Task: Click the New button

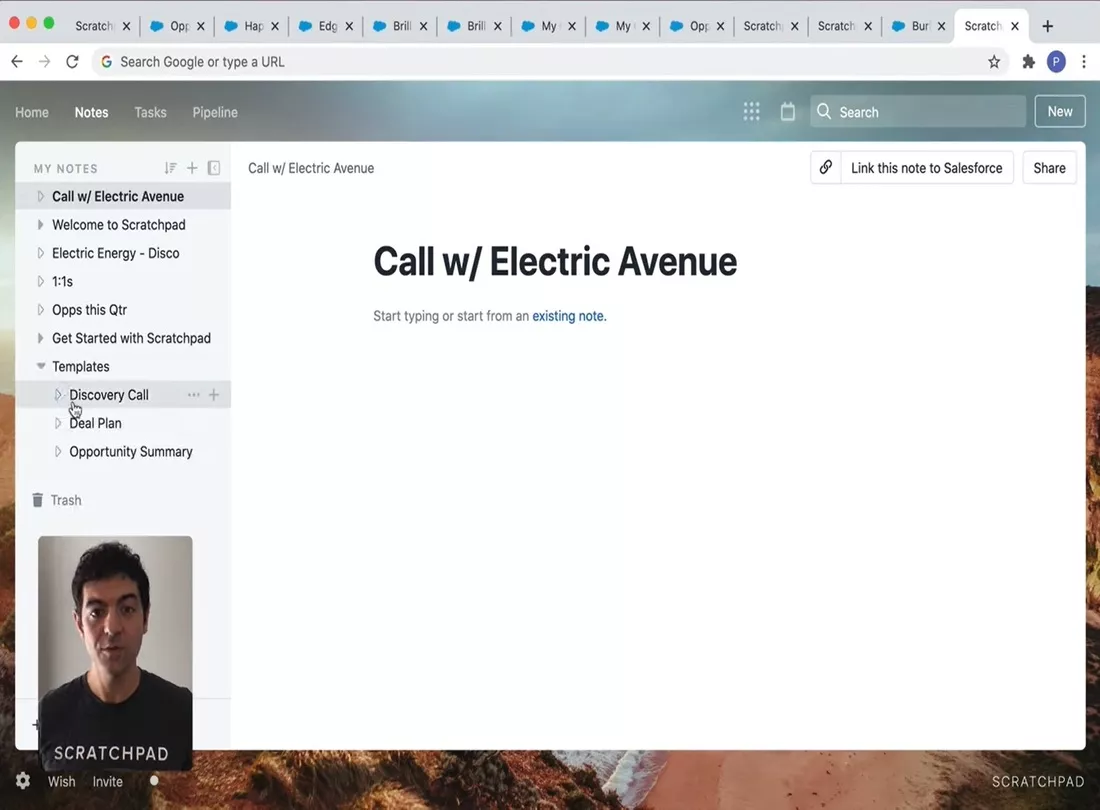Action: 1060,112
